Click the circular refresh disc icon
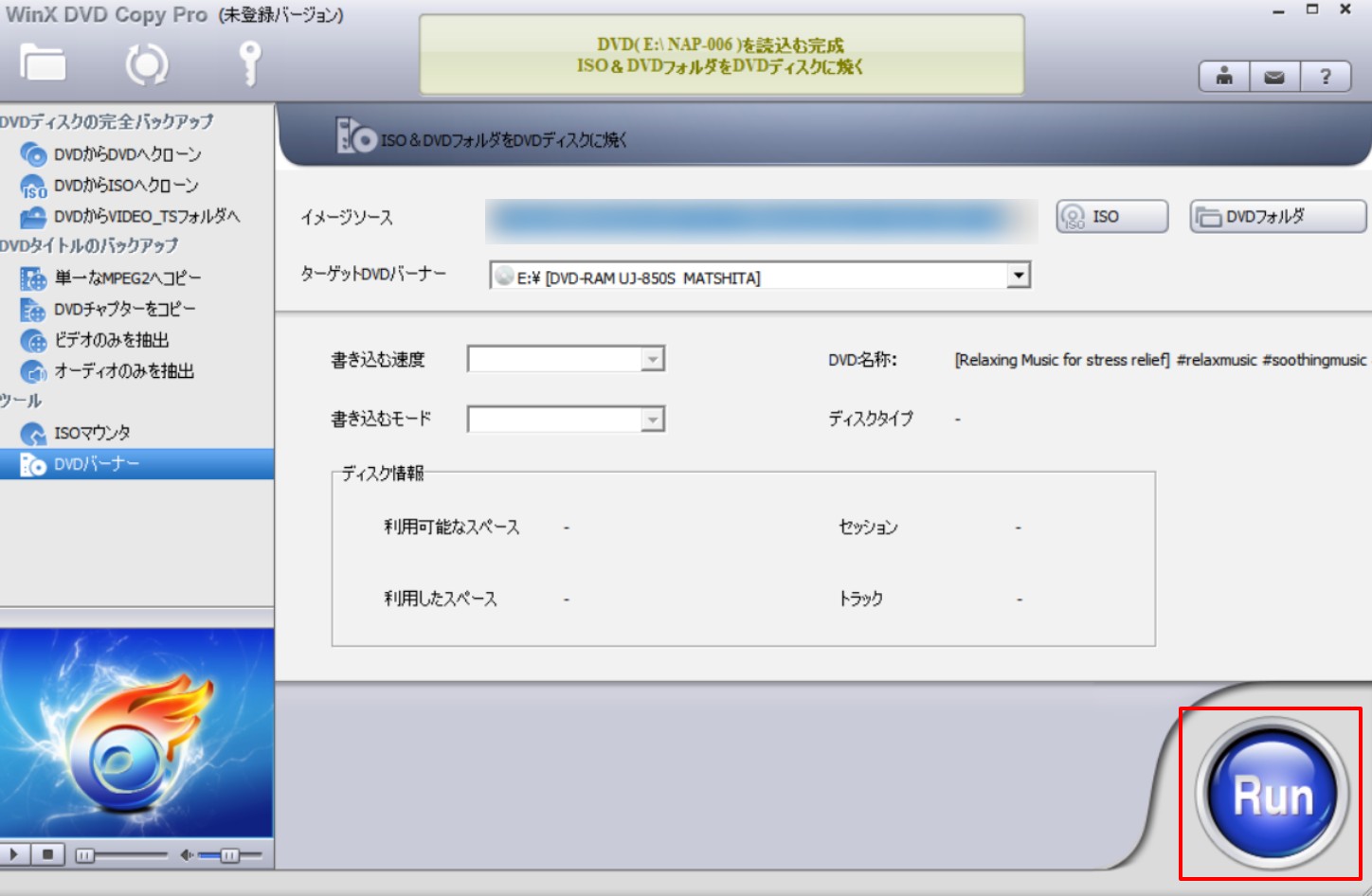Viewport: 1372px width, 896px height. click(147, 63)
